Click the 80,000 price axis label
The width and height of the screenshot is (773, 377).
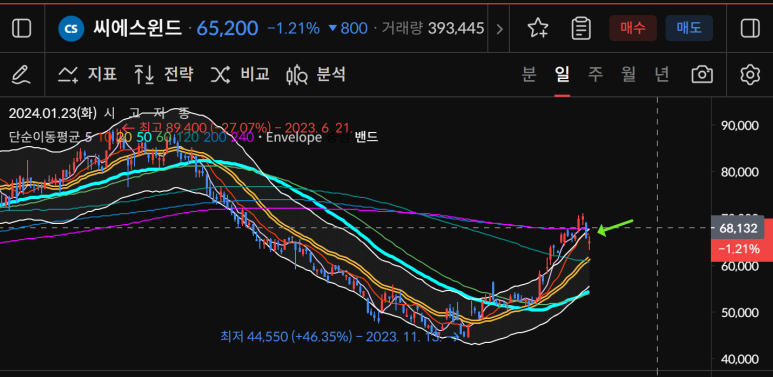pos(739,172)
